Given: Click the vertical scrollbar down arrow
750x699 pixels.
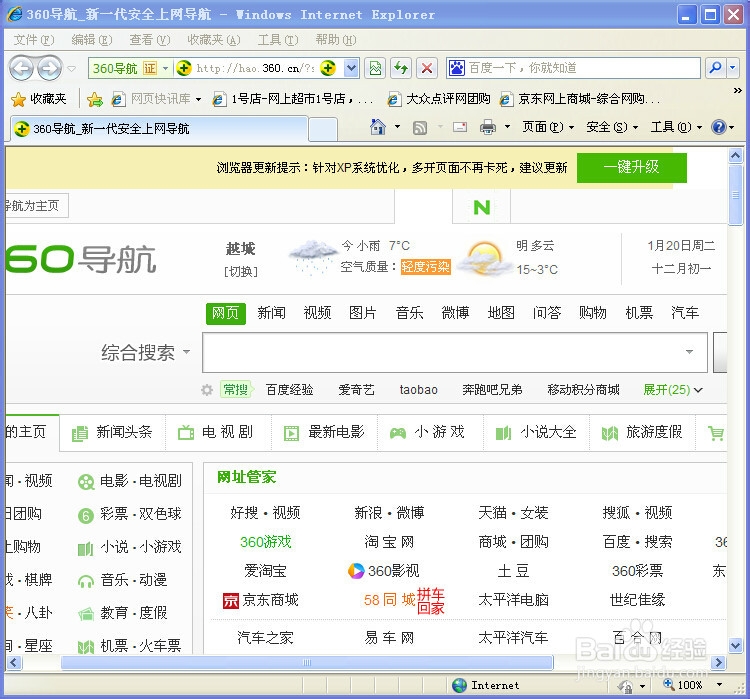Looking at the screenshot, I should pyautogui.click(x=735, y=645).
